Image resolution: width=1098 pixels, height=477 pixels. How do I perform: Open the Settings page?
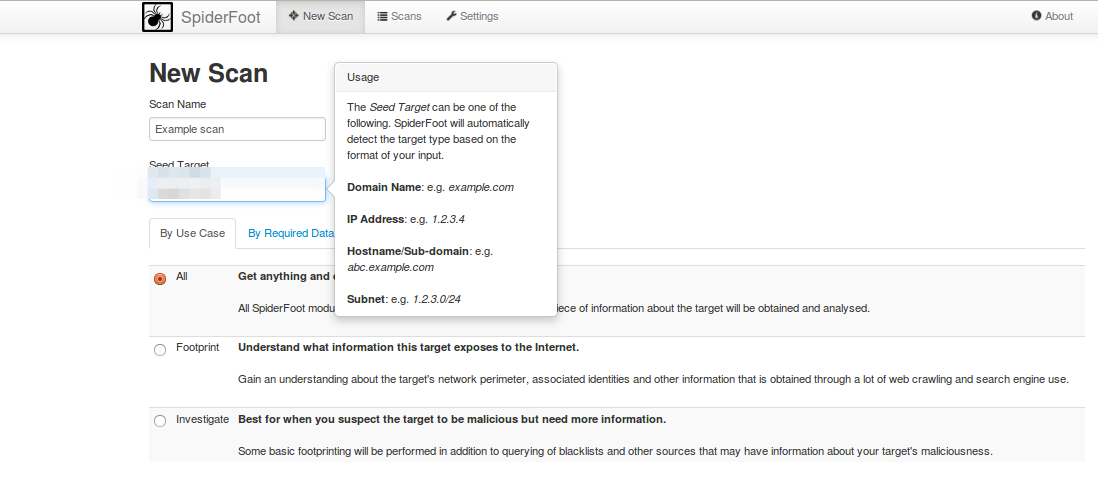pos(472,16)
